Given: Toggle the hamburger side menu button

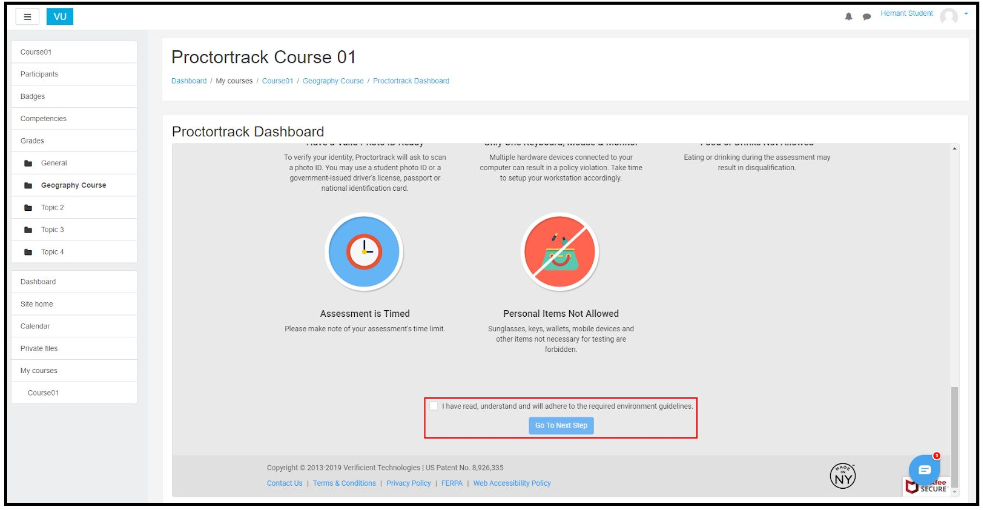Looking at the screenshot, I should pos(27,17).
